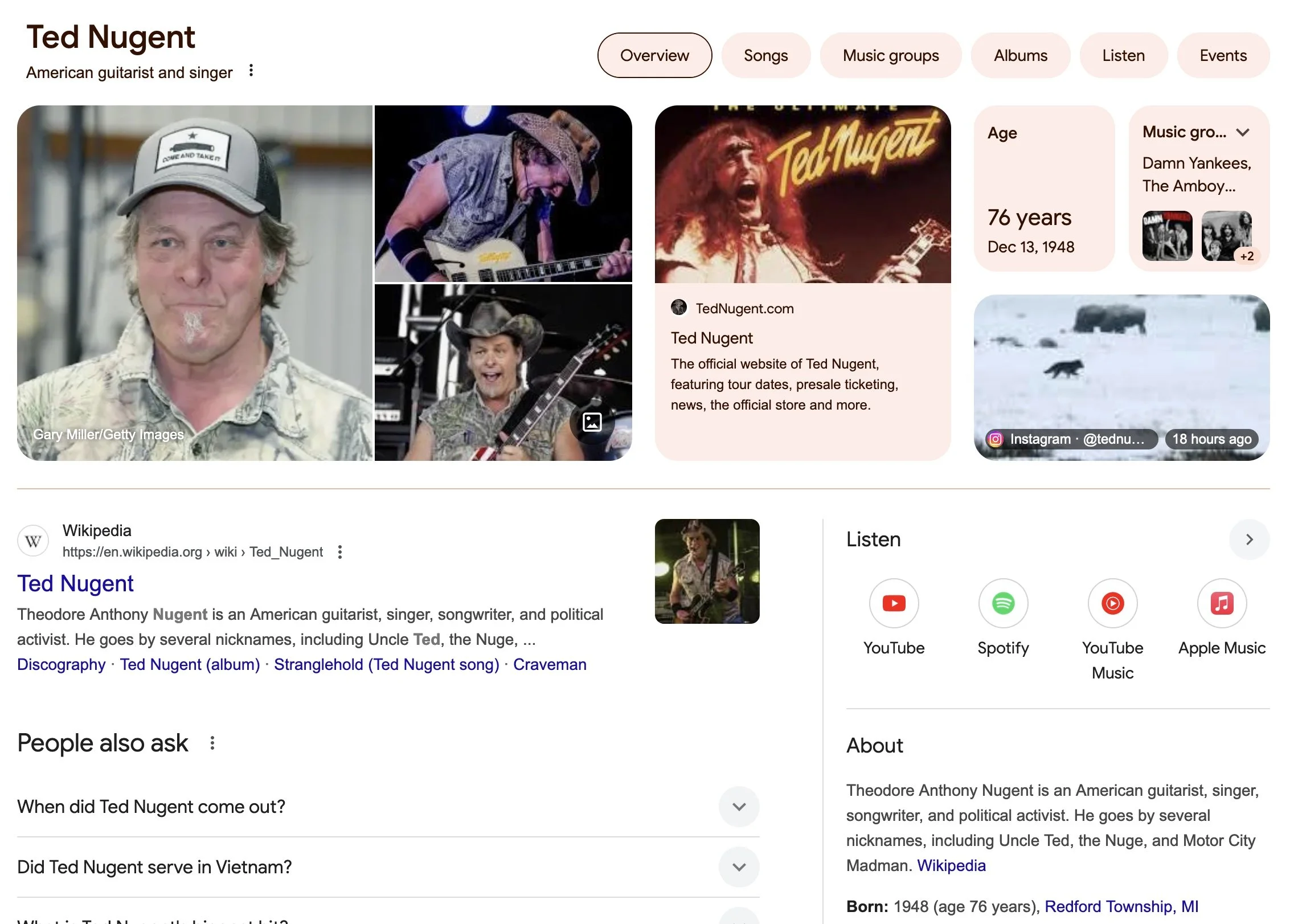Open the Ted Nugent Wikipedia result link
Image resolution: width=1294 pixels, height=924 pixels.
pos(75,583)
